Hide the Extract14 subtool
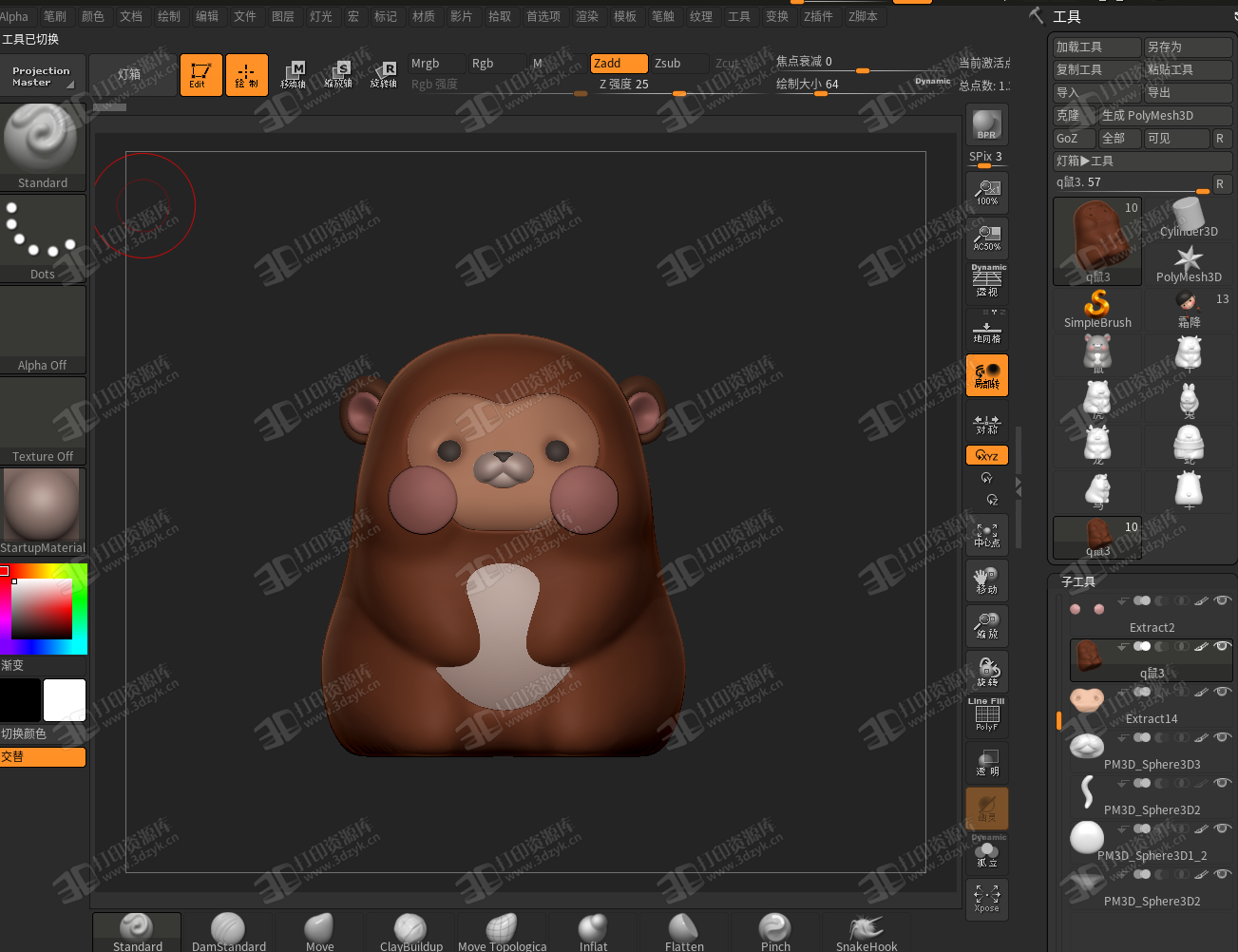This screenshot has height=952, width=1238. pyautogui.click(x=1223, y=692)
